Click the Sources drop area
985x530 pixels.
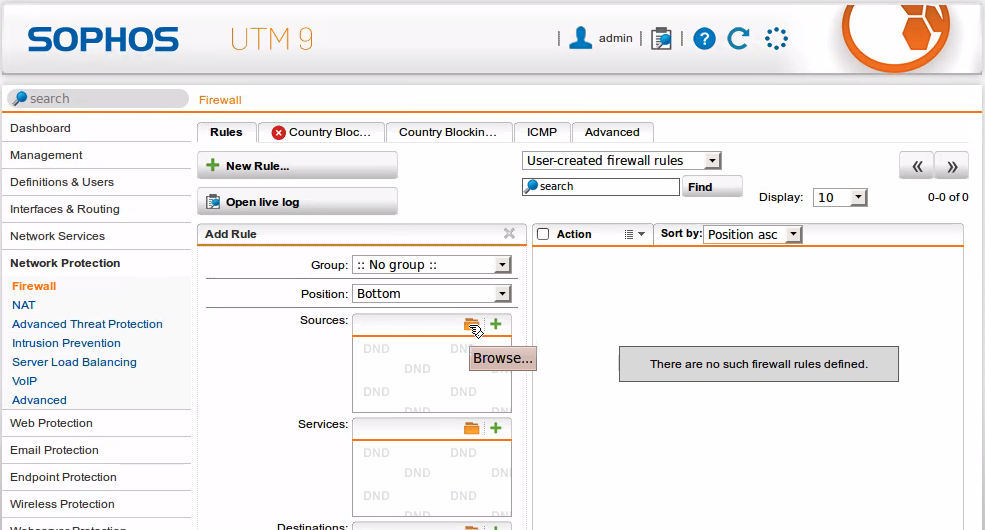pos(432,374)
